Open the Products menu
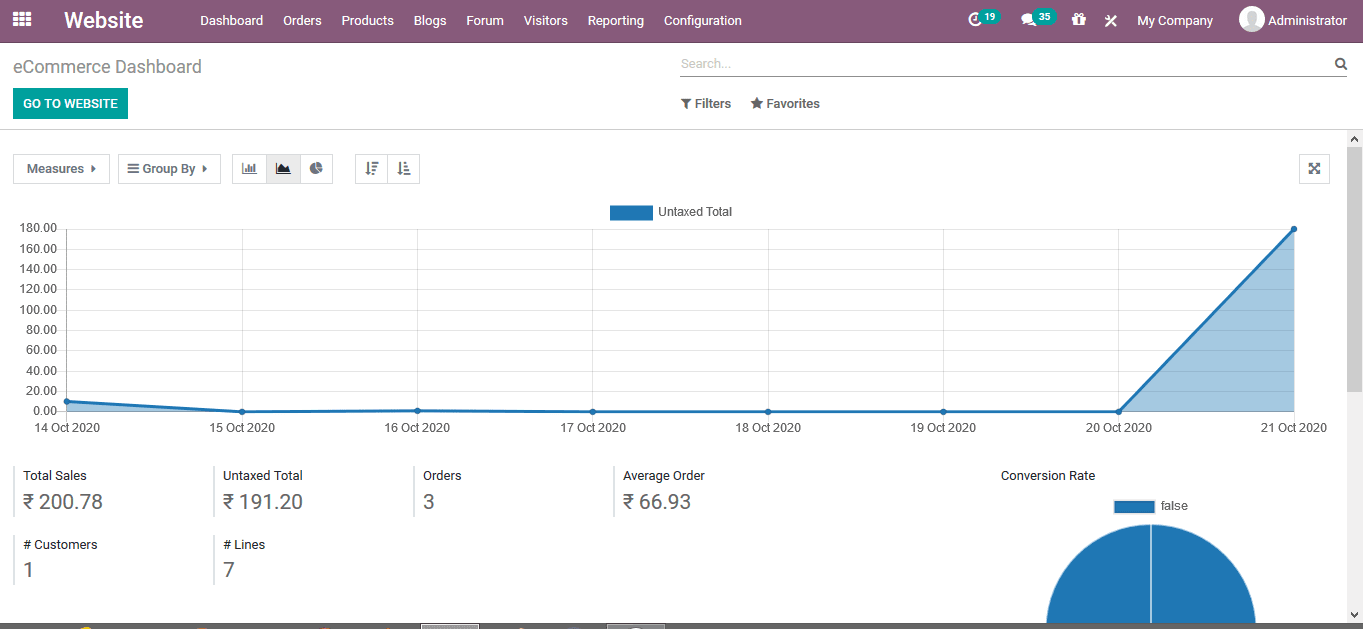Viewport: 1363px width, 629px height. coord(368,20)
